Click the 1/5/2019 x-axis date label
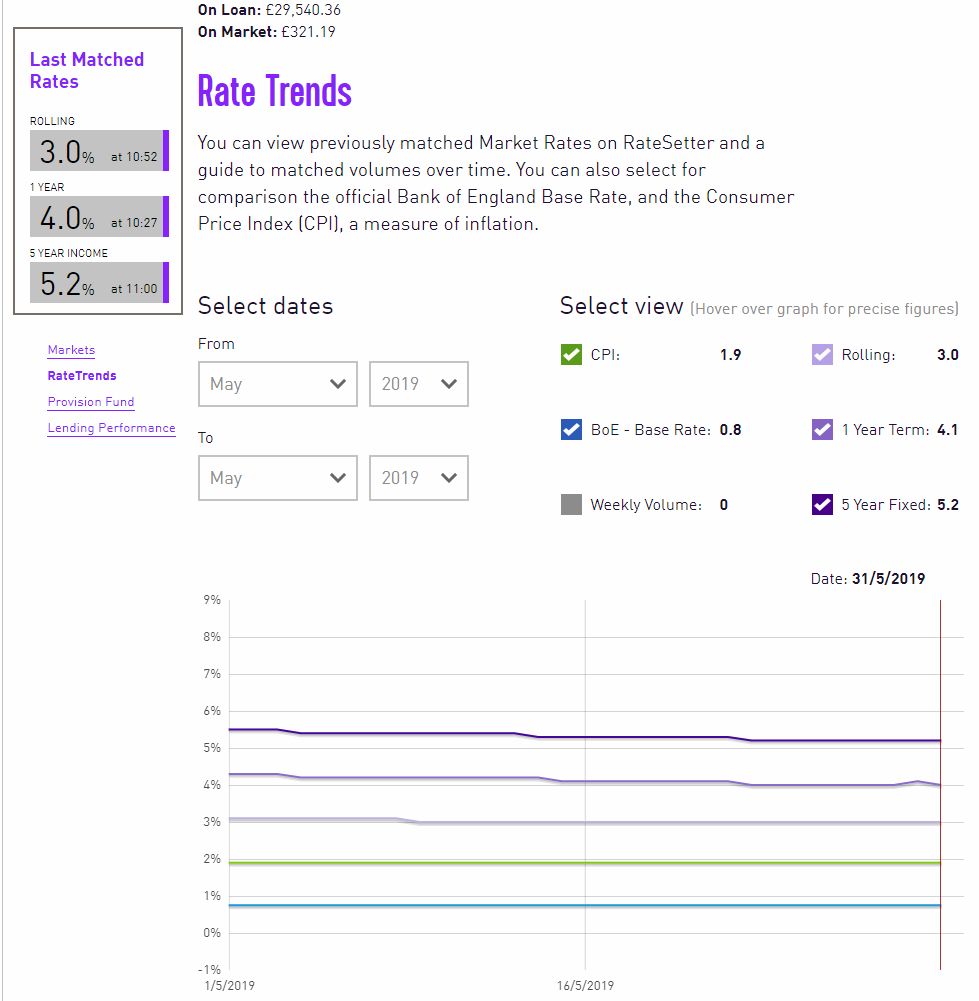Viewport: 979px width, 1001px height. tap(230, 986)
